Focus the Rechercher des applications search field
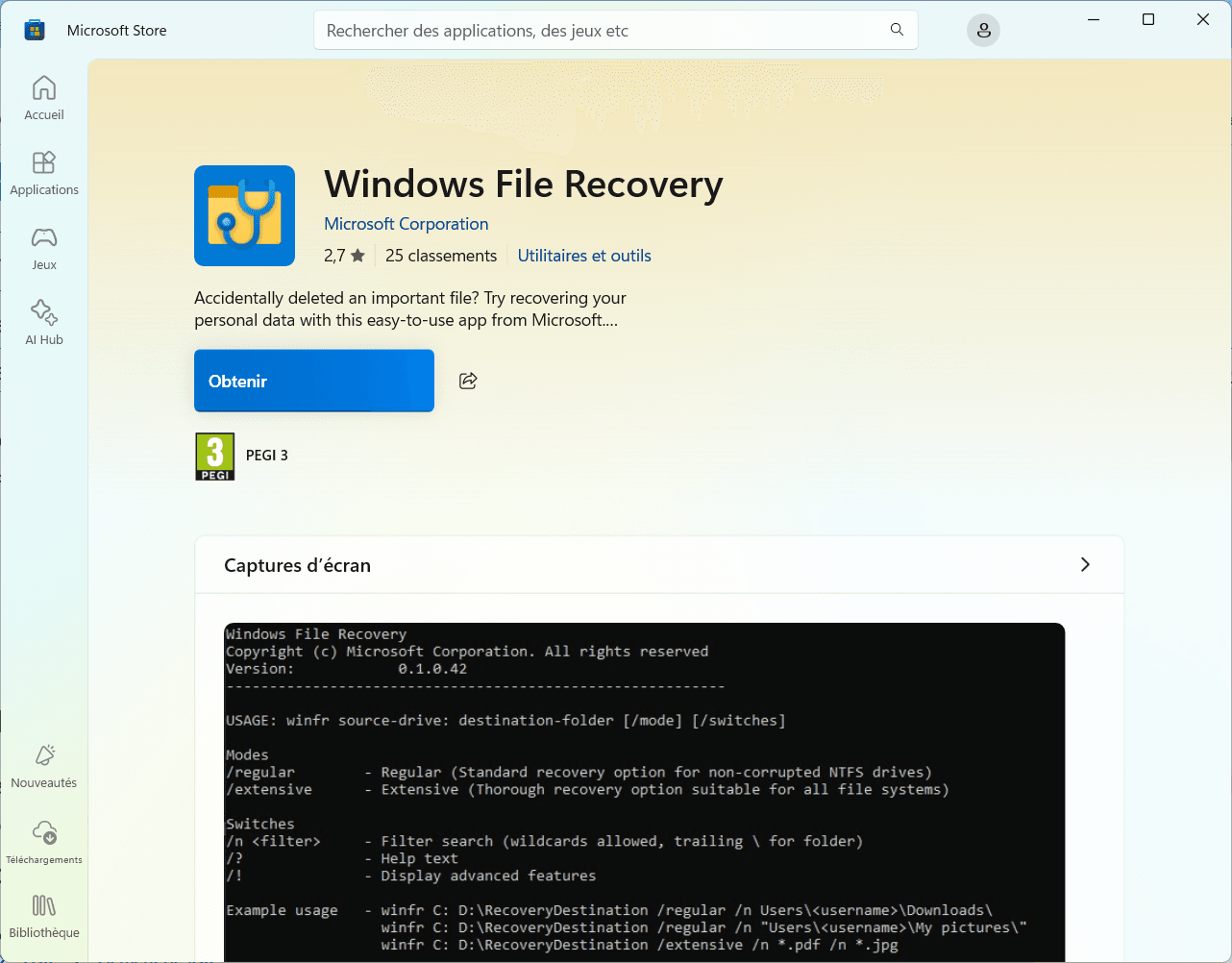Viewport: 1232px width, 963px height. [x=616, y=30]
